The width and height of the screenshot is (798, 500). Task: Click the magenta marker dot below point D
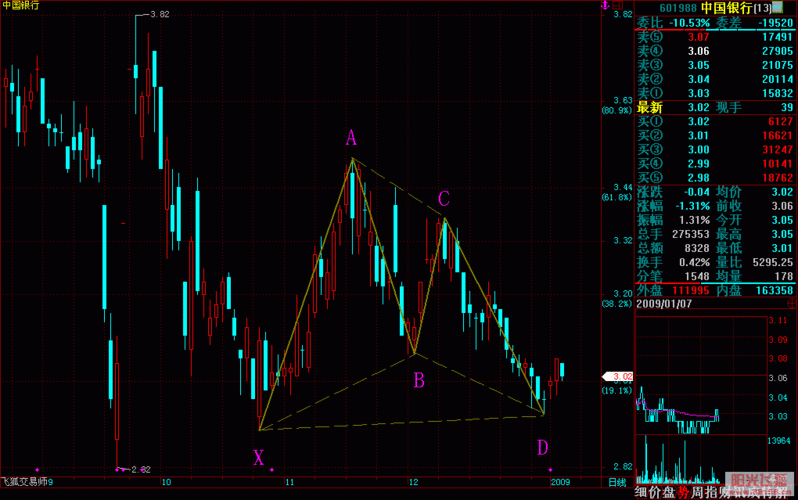(549, 468)
